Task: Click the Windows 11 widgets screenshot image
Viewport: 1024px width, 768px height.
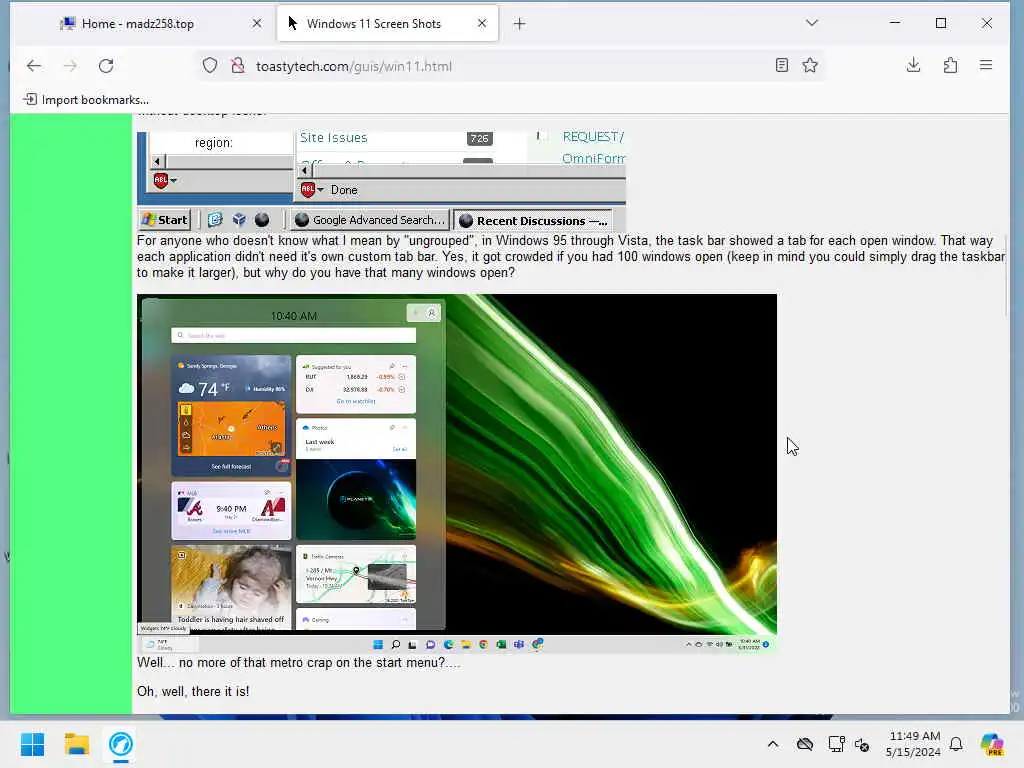Action: (456, 473)
